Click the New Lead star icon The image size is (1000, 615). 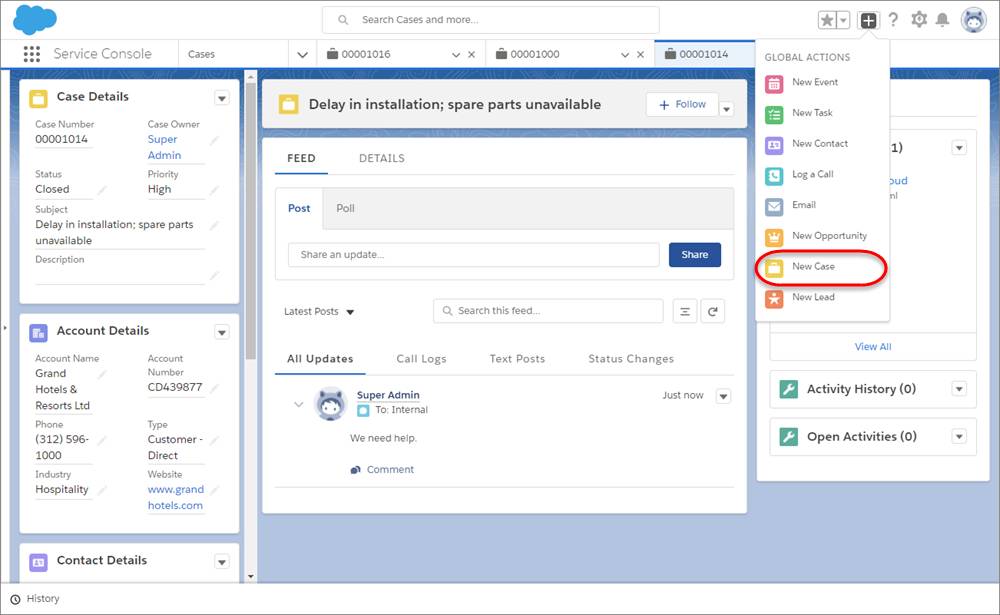click(x=774, y=298)
